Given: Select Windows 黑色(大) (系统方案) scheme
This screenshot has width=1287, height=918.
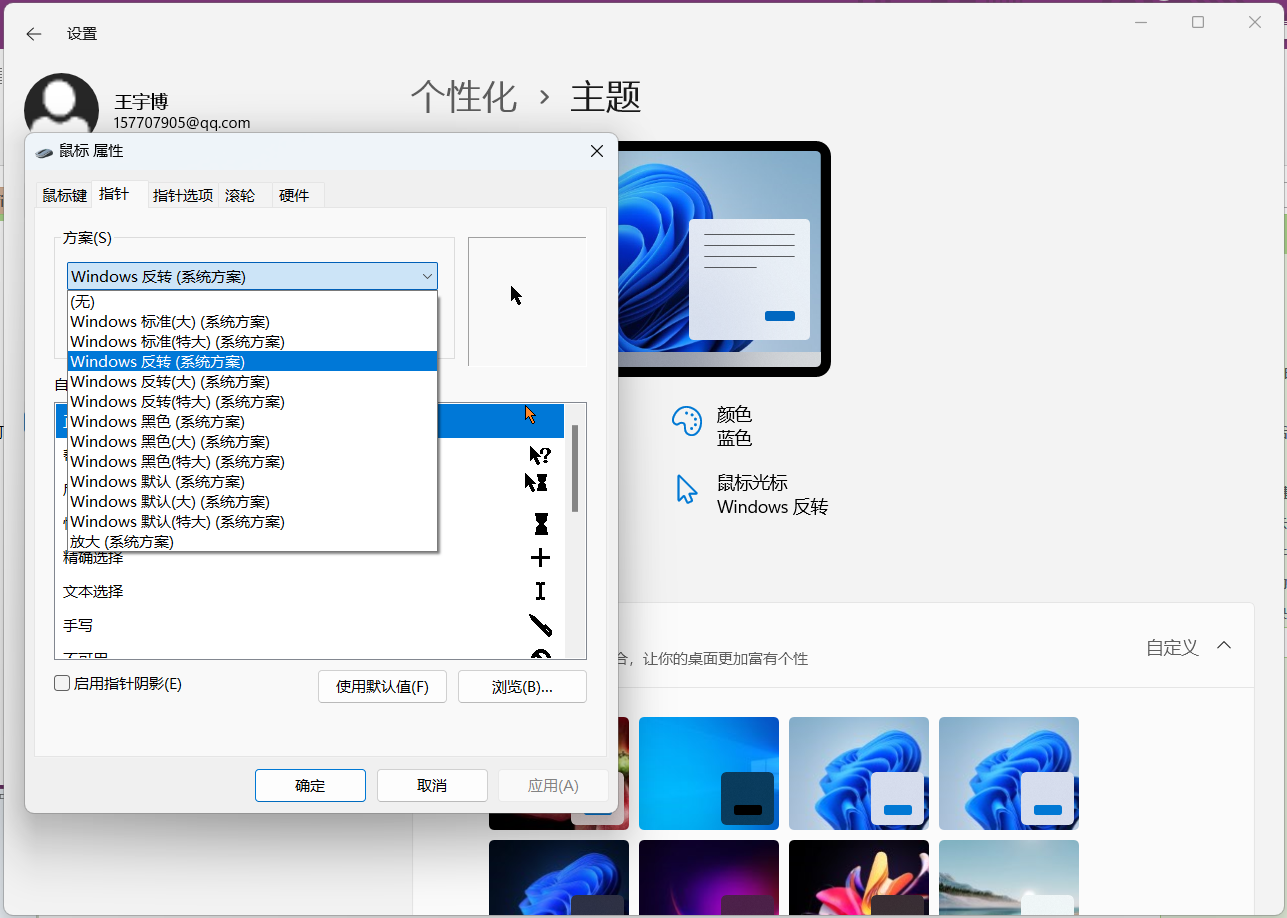Looking at the screenshot, I should [252, 441].
